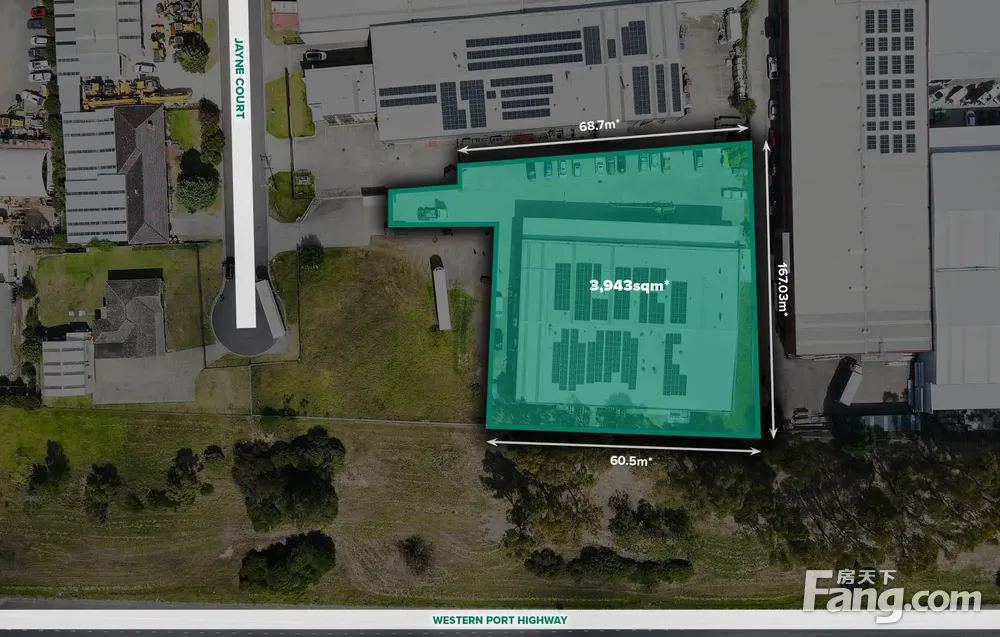Click the 167.03m* dimension label
The image size is (1000, 637).
point(784,290)
